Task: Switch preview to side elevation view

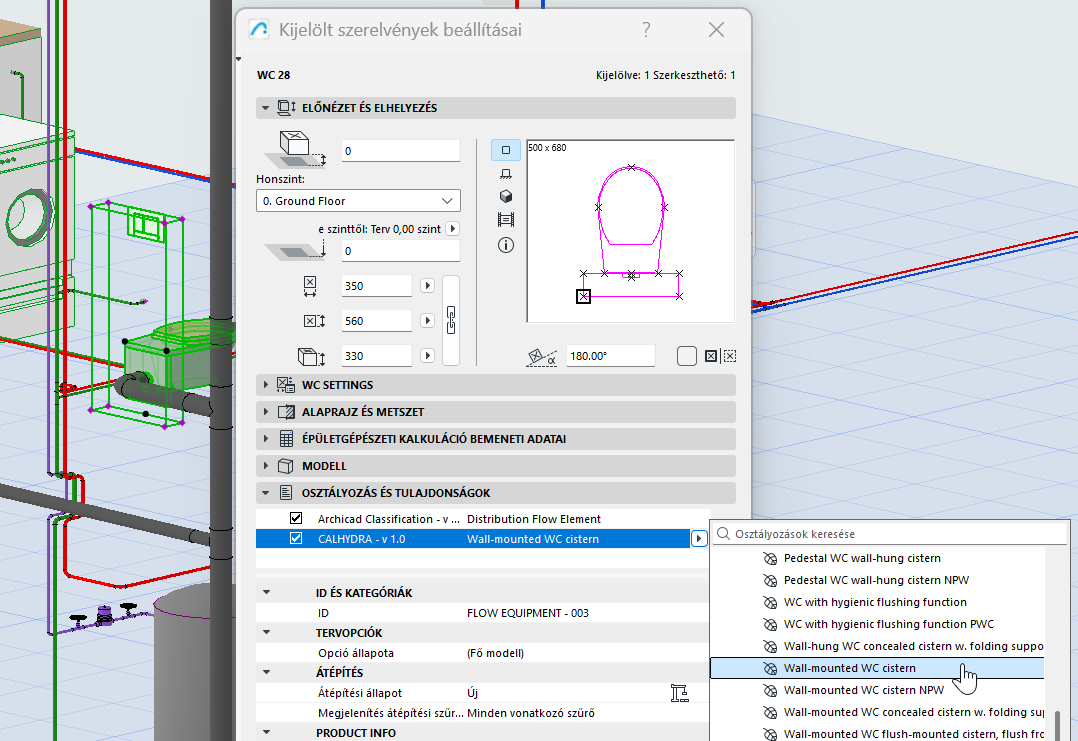Action: pyautogui.click(x=505, y=173)
